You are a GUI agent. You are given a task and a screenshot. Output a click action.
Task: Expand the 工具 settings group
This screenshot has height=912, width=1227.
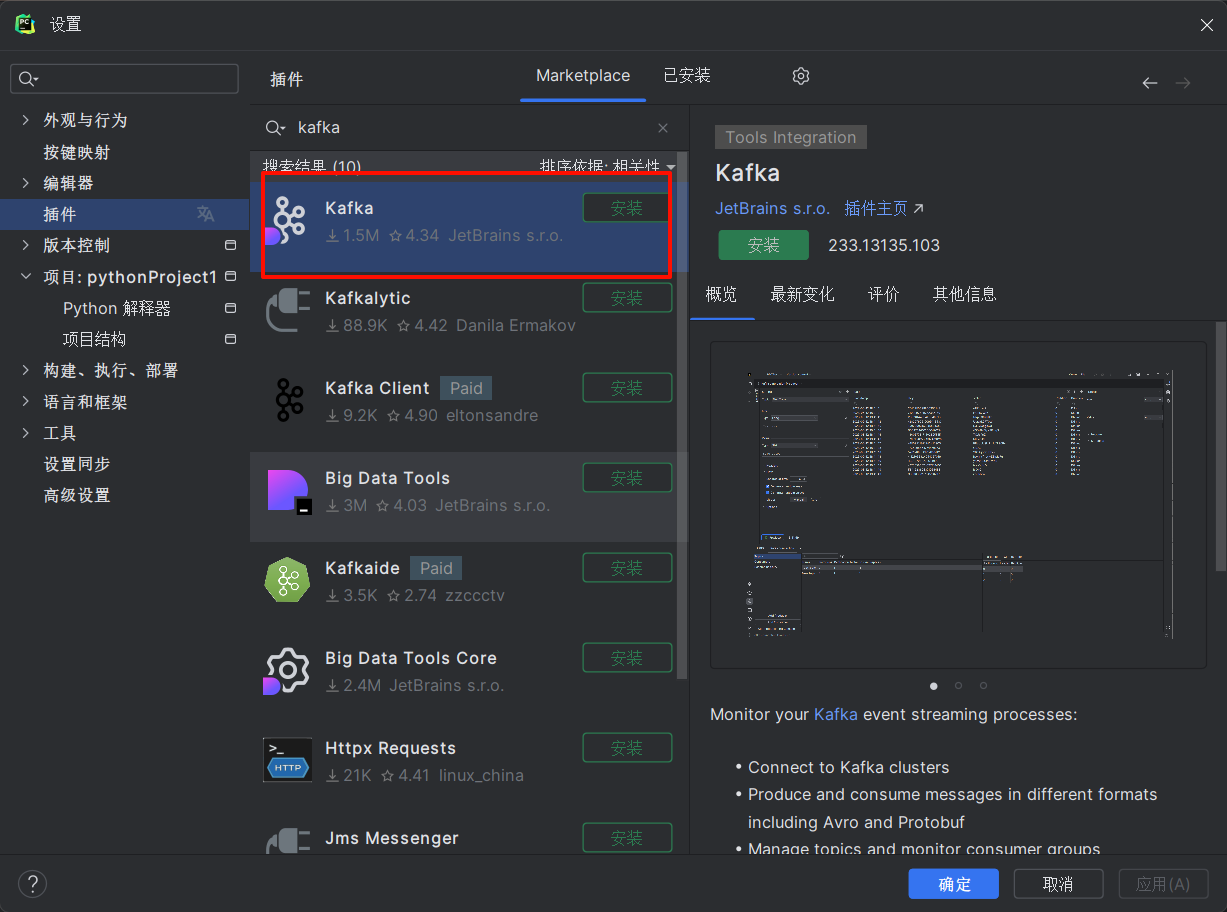(26, 433)
